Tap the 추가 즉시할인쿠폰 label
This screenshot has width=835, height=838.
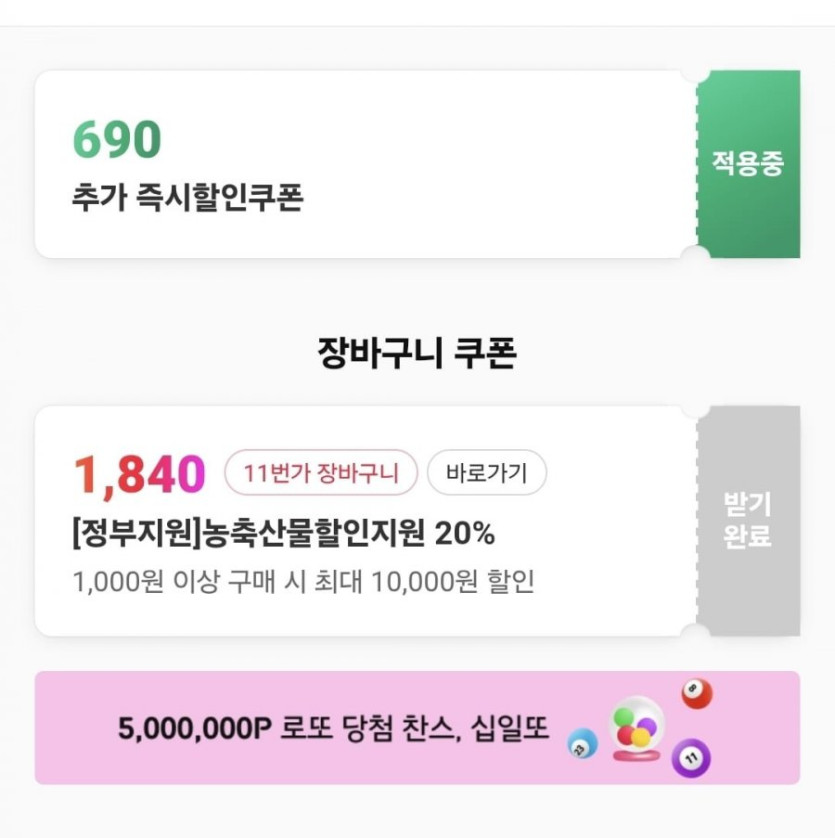(187, 197)
